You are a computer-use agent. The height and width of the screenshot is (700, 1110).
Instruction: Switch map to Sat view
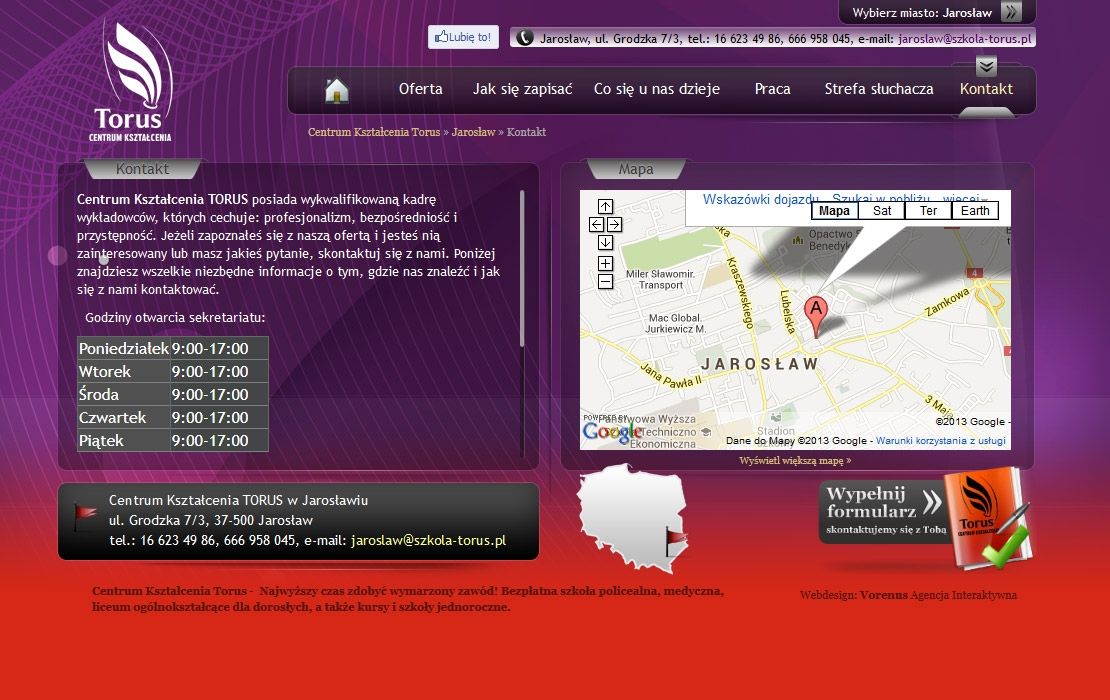click(881, 211)
